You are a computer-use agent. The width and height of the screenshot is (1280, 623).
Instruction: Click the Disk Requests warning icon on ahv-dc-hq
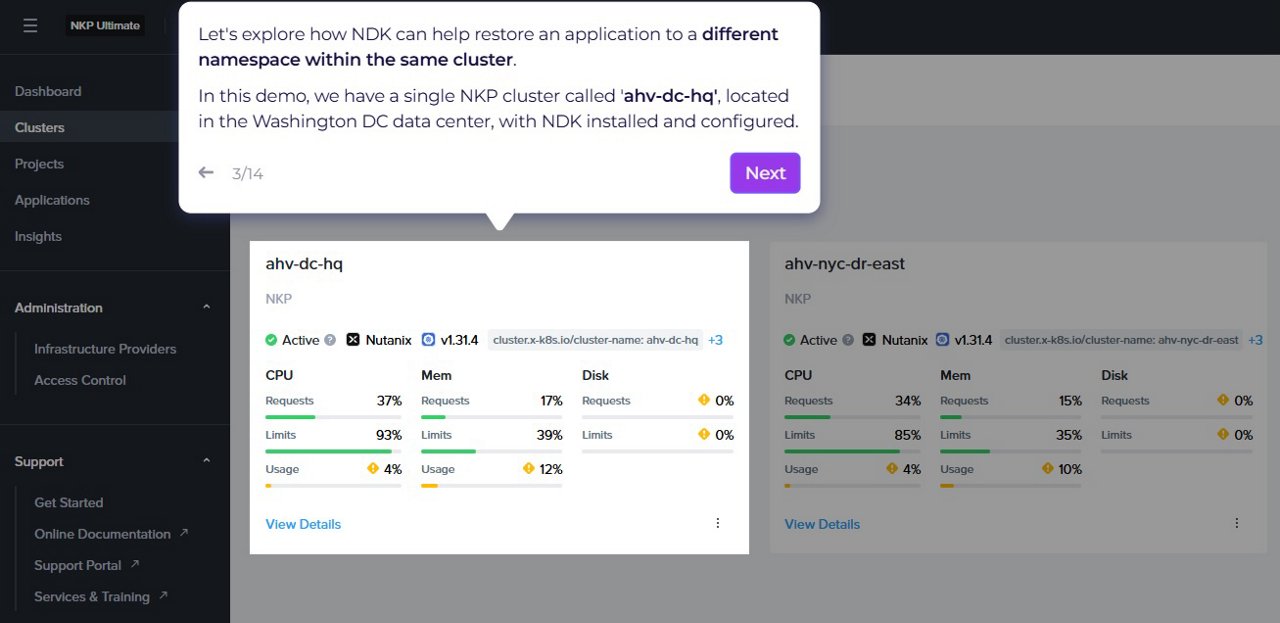click(704, 401)
